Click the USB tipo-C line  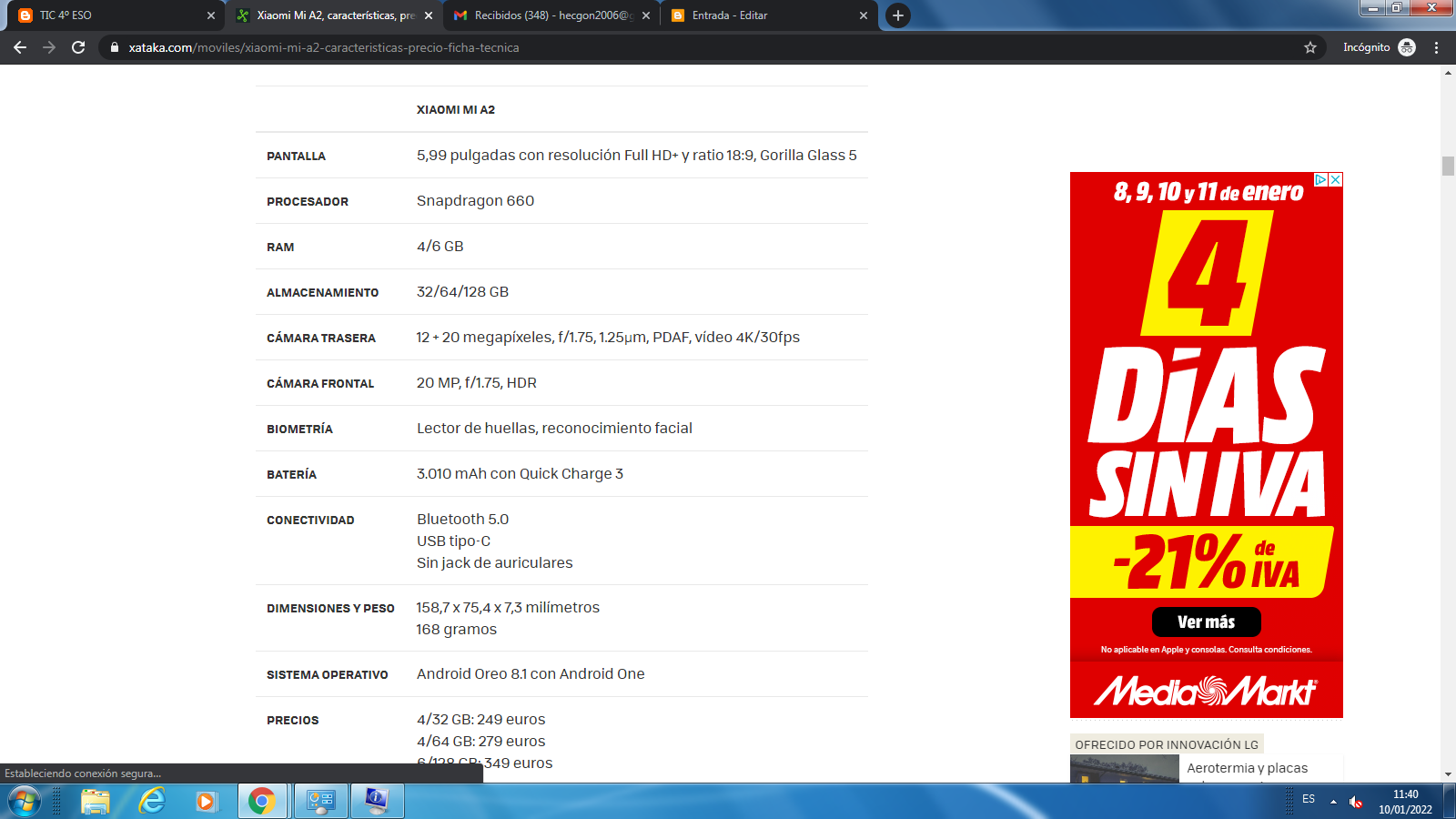coord(453,541)
